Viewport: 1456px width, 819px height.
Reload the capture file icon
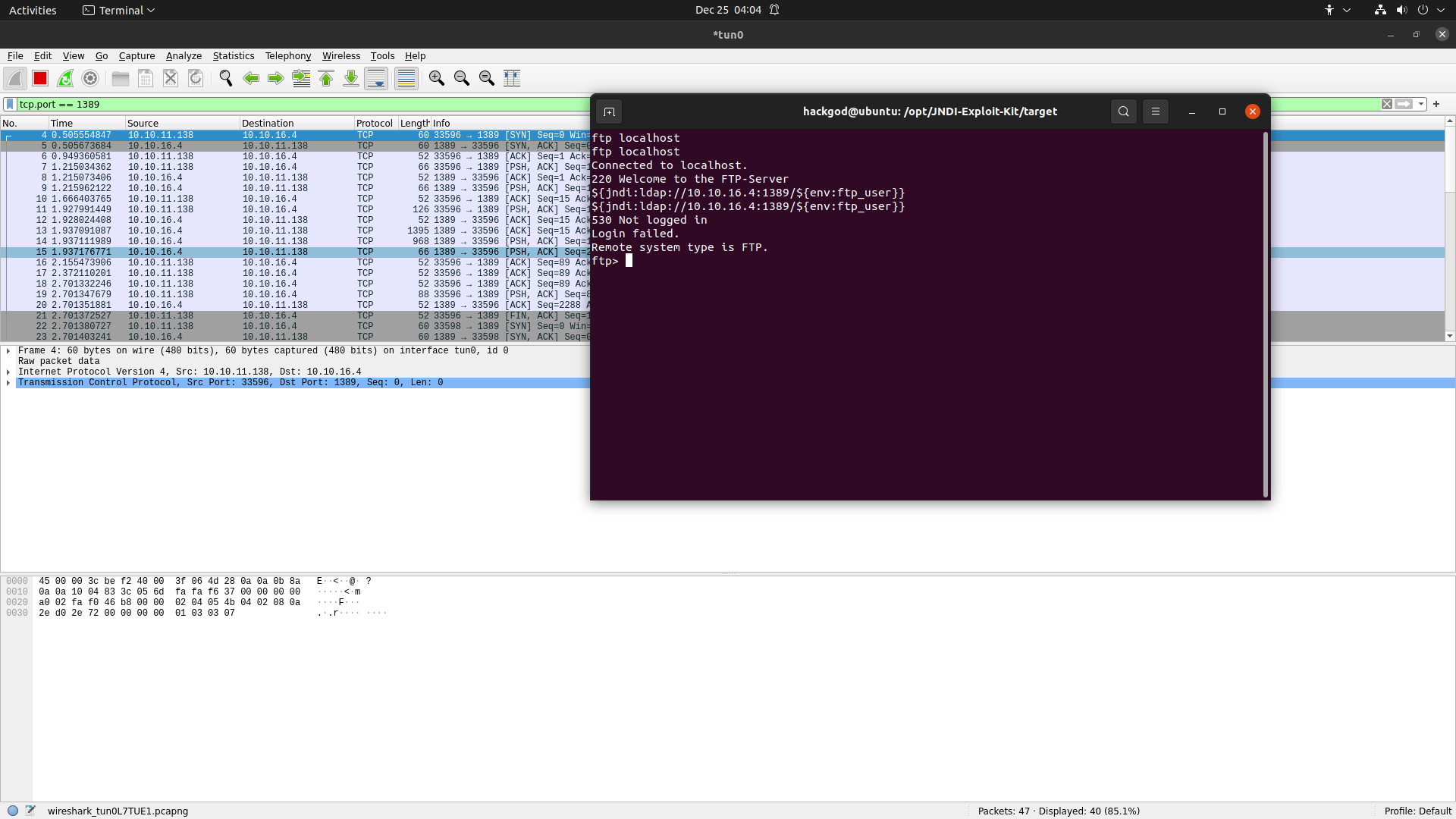[196, 78]
